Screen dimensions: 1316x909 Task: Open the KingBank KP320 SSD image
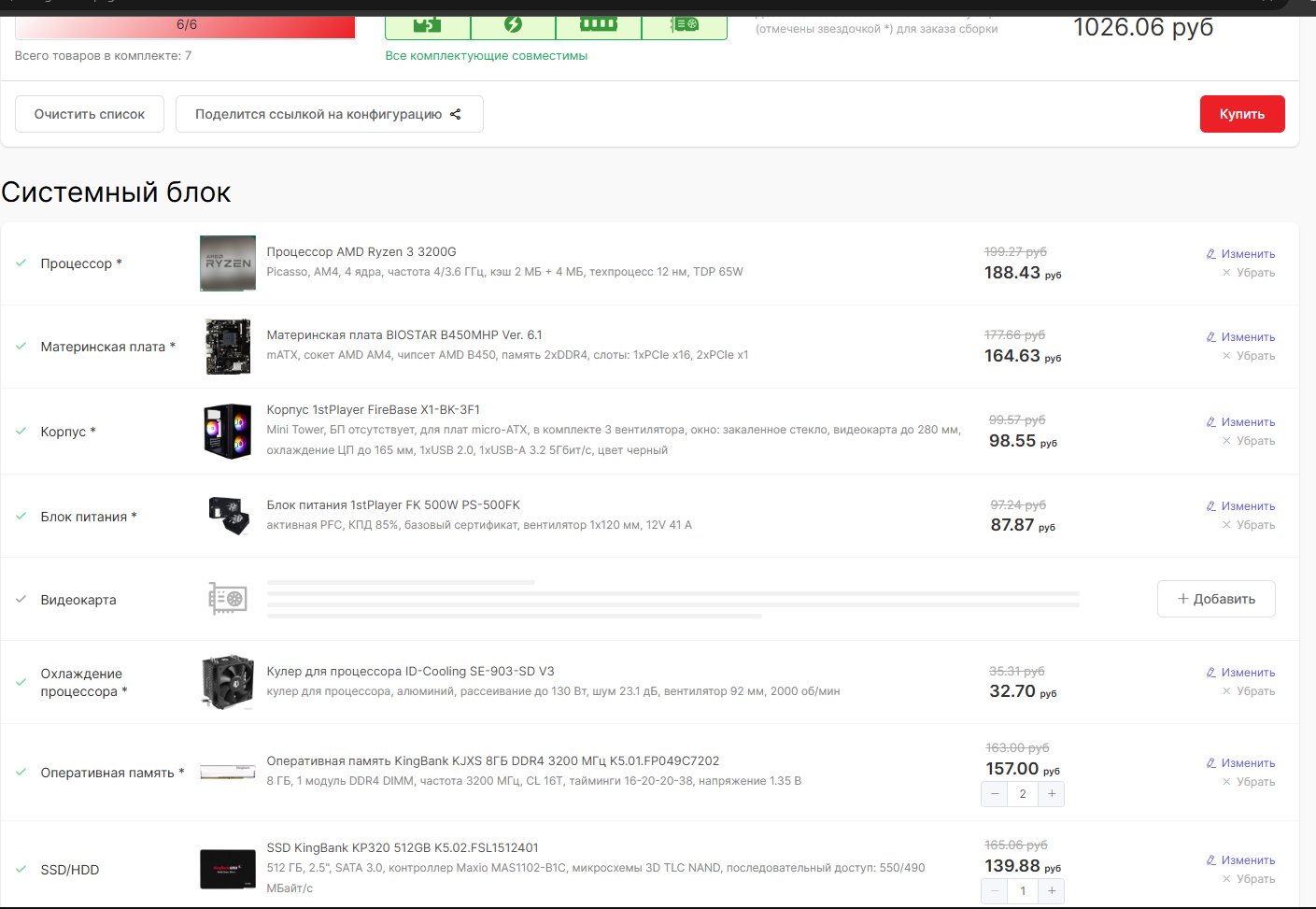click(x=228, y=869)
